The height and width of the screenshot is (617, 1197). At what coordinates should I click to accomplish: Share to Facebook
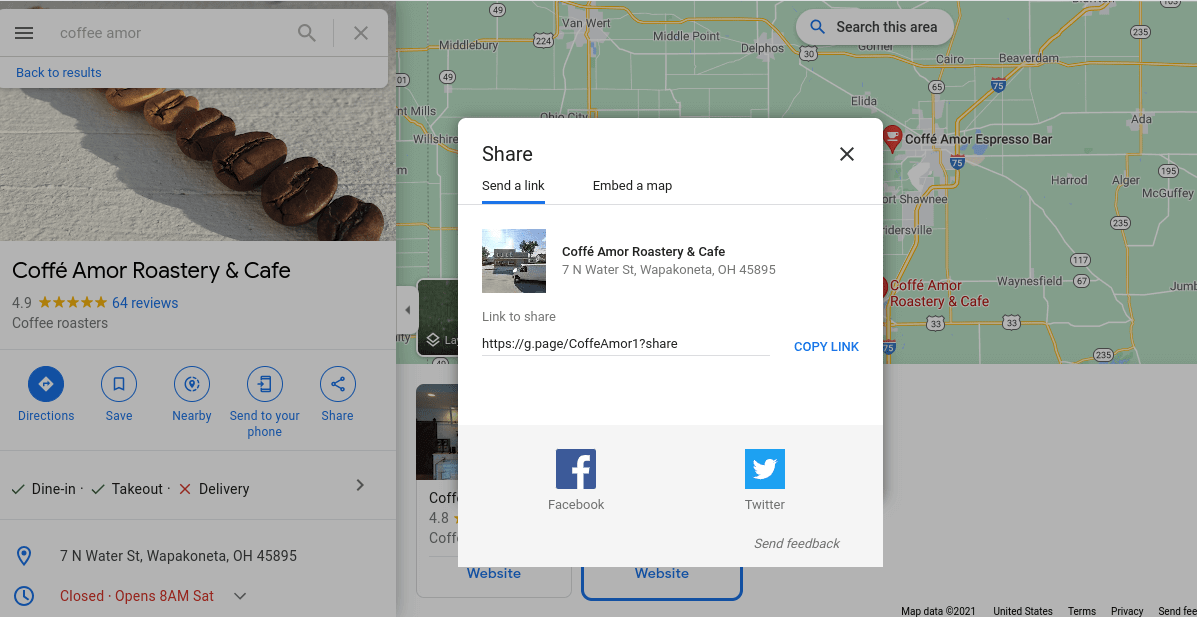click(x=576, y=469)
